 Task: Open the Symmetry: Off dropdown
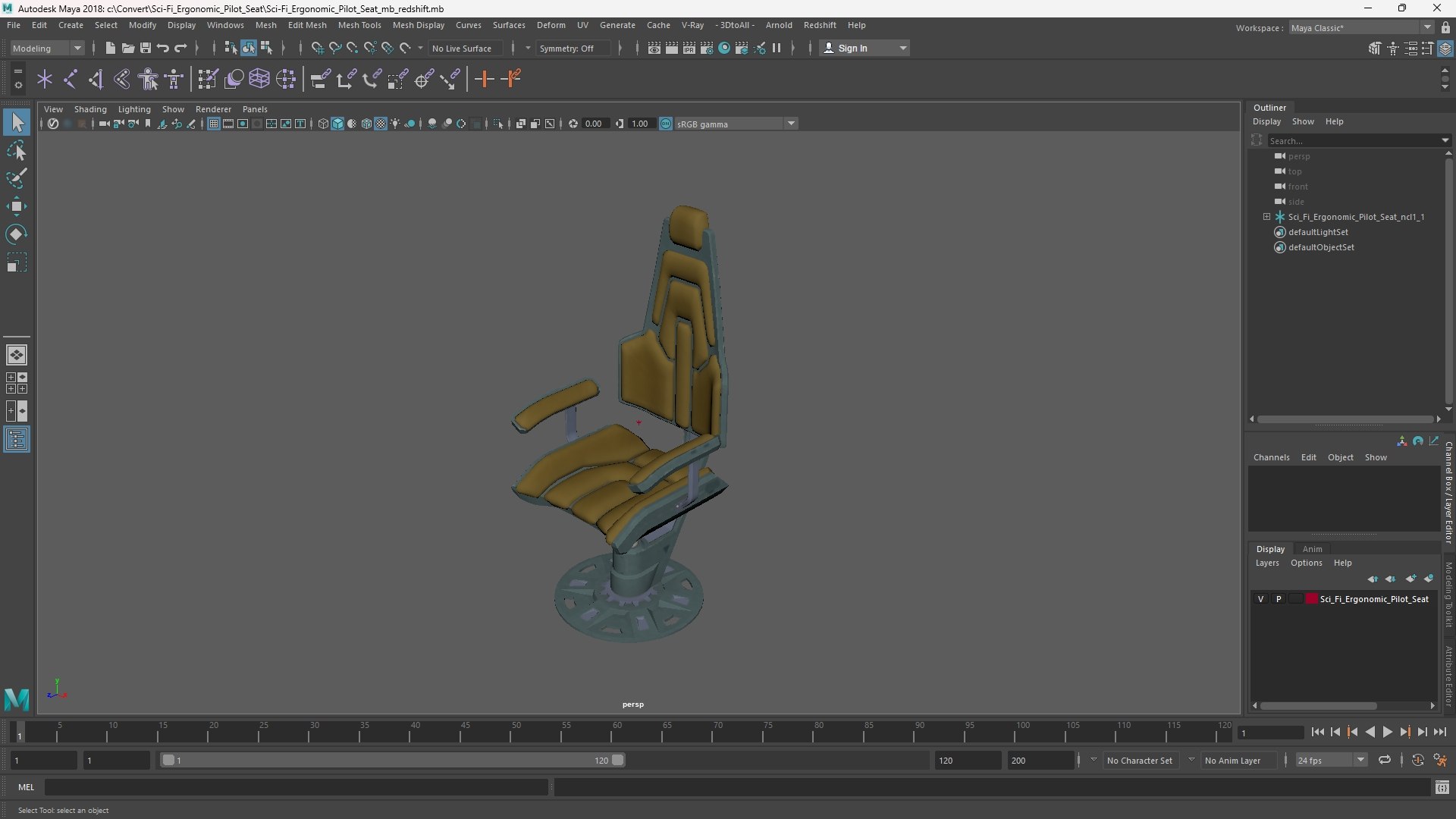tap(572, 48)
